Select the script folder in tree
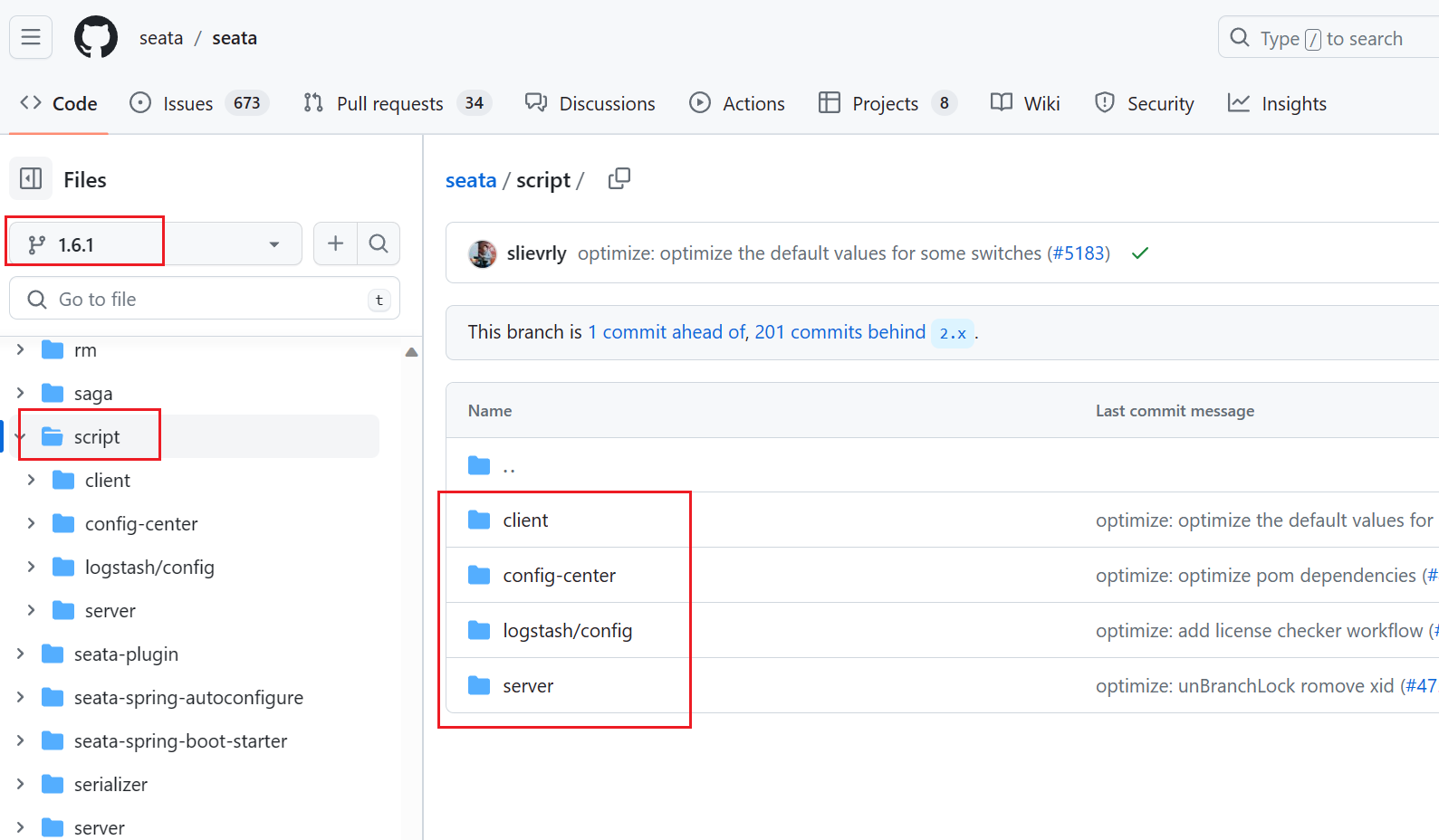The image size is (1439, 840). 97,436
